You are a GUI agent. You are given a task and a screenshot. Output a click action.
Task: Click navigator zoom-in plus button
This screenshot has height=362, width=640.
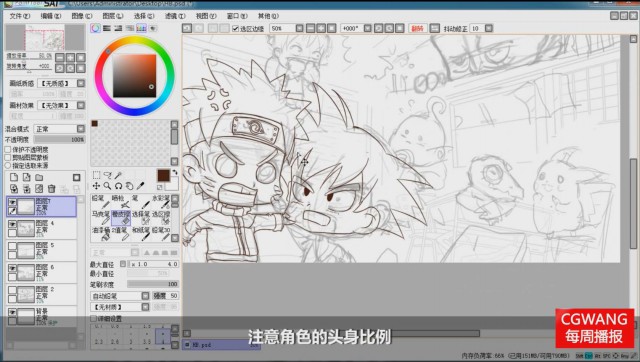pyautogui.click(x=70, y=58)
